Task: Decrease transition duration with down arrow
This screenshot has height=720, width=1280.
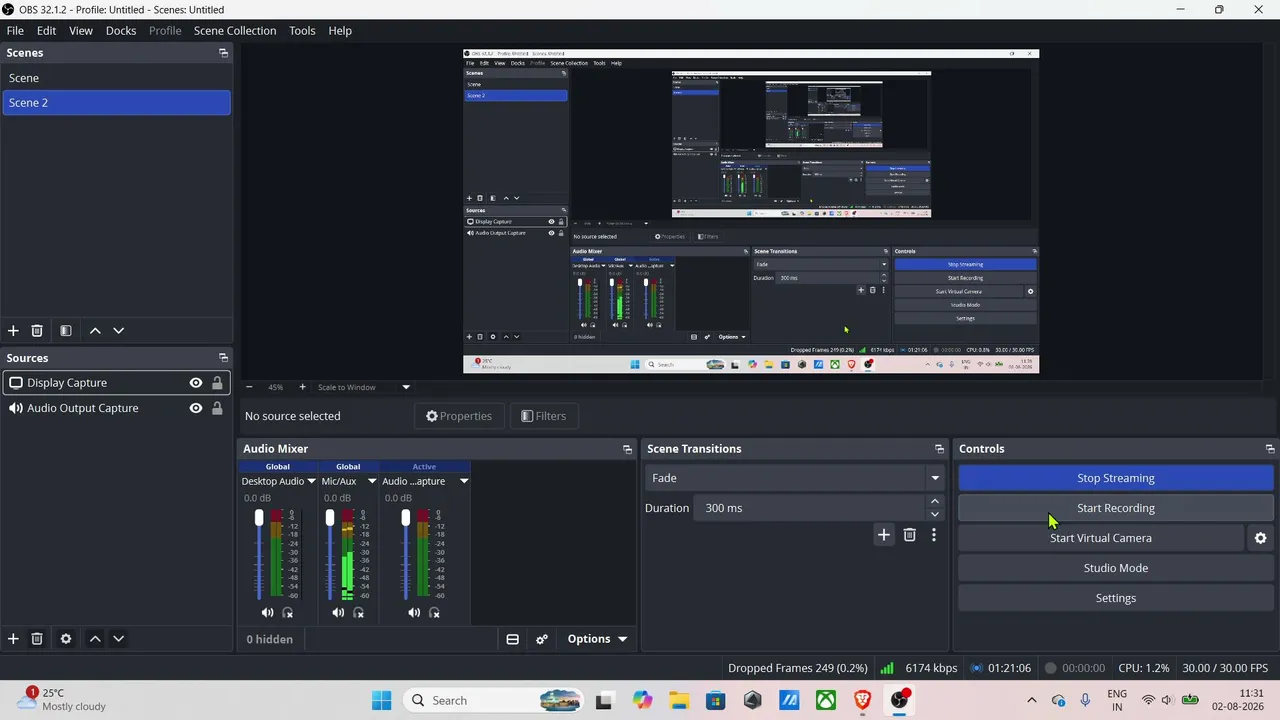Action: point(935,514)
